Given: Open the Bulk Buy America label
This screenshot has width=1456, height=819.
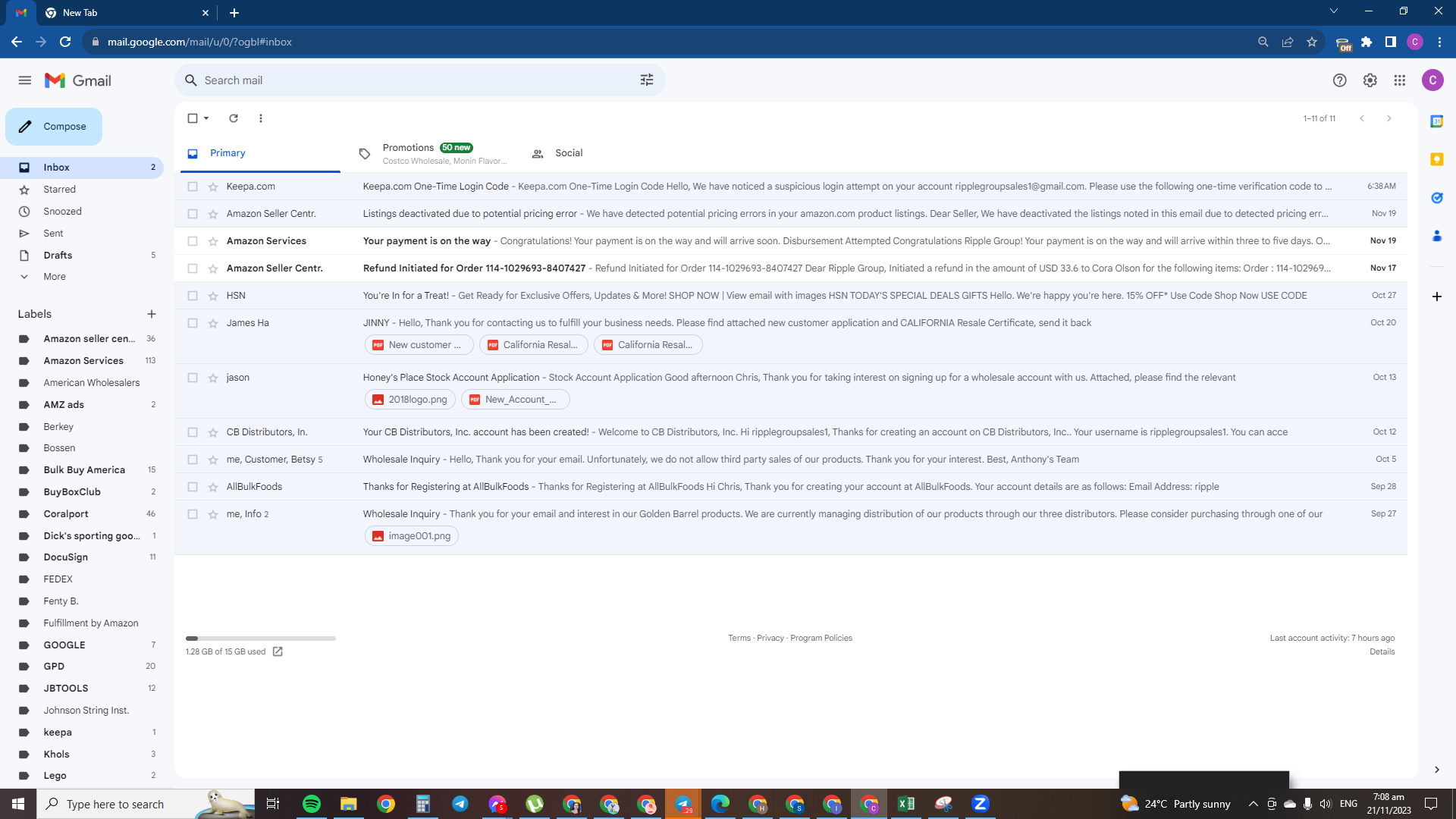Looking at the screenshot, I should (84, 470).
